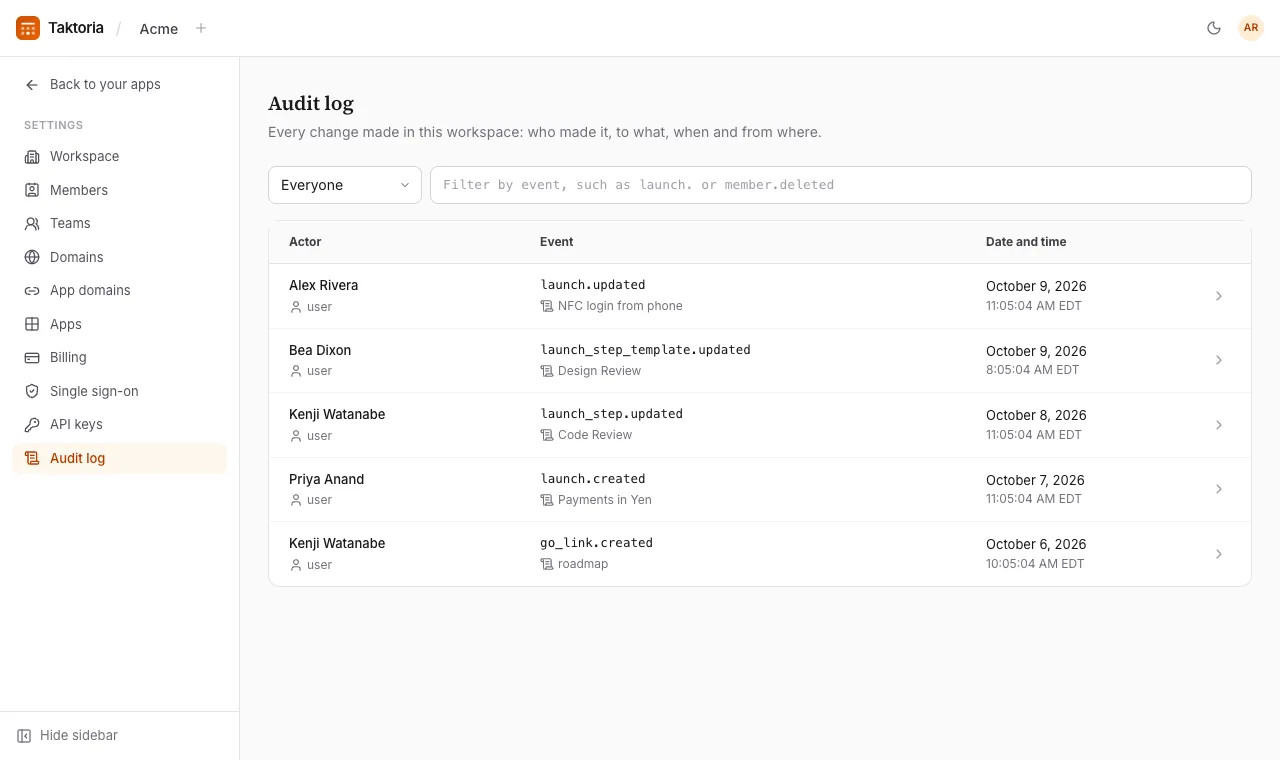The image size is (1280, 760).
Task: Click the Audit log scroll icon
Action: (32, 458)
